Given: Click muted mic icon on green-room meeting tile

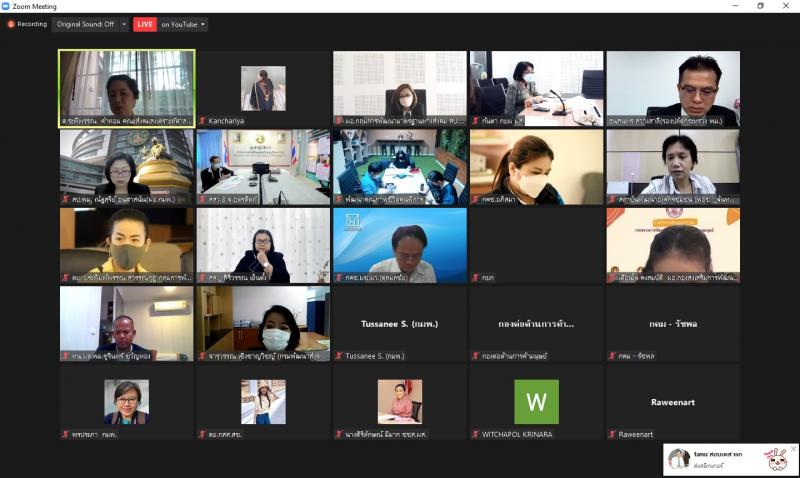Looking at the screenshot, I should [x=339, y=199].
